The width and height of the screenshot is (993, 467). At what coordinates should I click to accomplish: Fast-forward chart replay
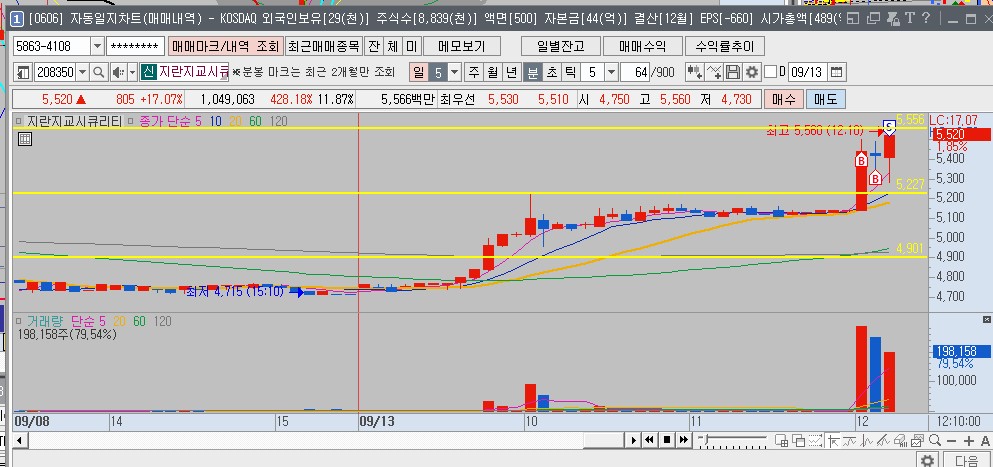684,440
